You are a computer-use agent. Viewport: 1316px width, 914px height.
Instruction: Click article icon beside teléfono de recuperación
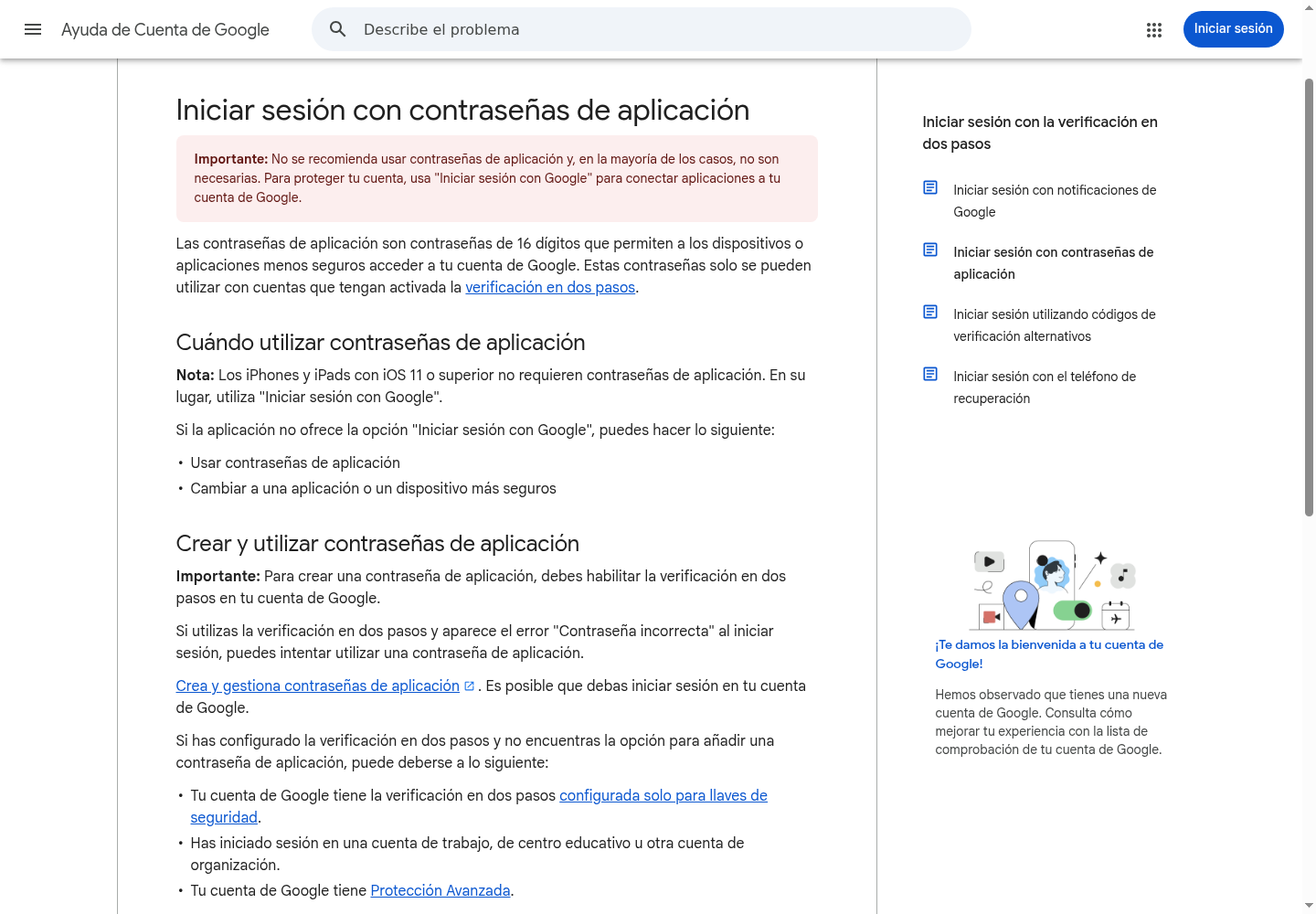tap(930, 375)
